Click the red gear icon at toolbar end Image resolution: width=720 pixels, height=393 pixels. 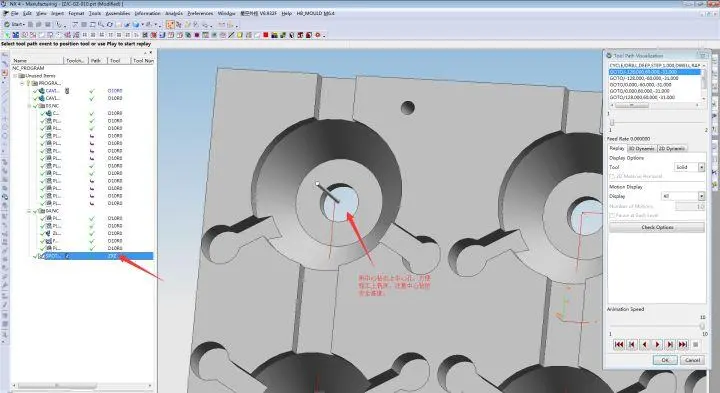point(318,35)
